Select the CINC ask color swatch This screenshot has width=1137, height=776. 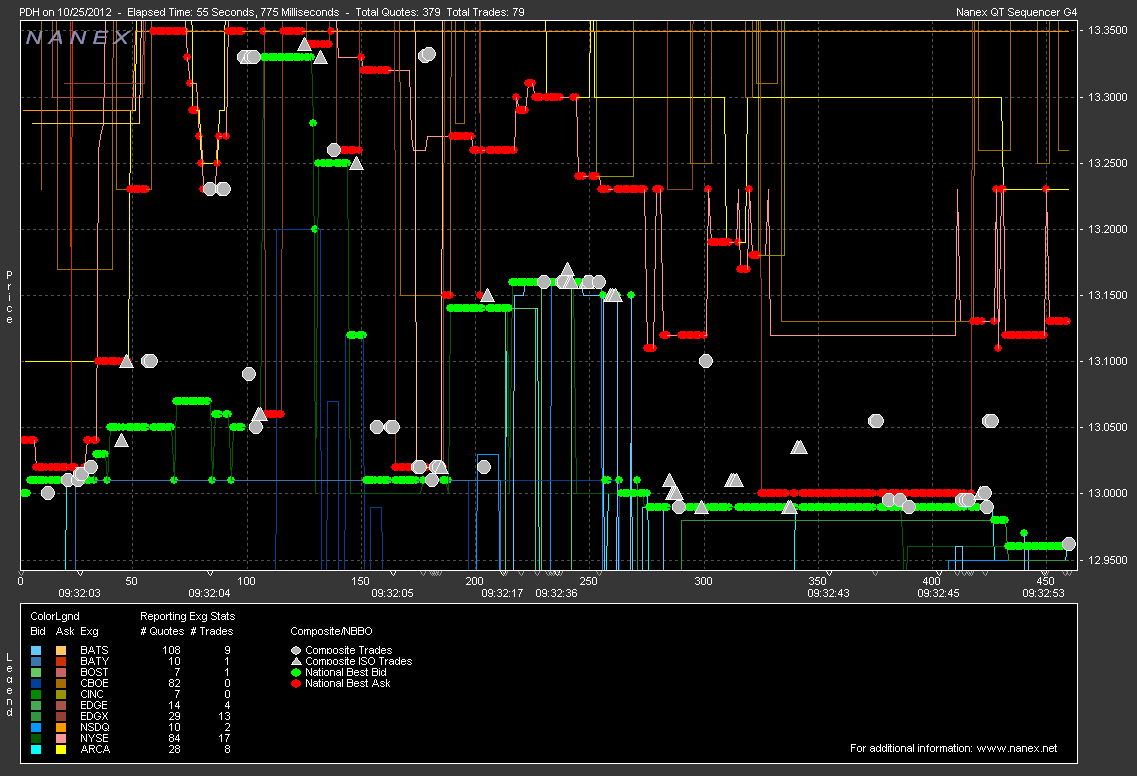pyautogui.click(x=61, y=694)
